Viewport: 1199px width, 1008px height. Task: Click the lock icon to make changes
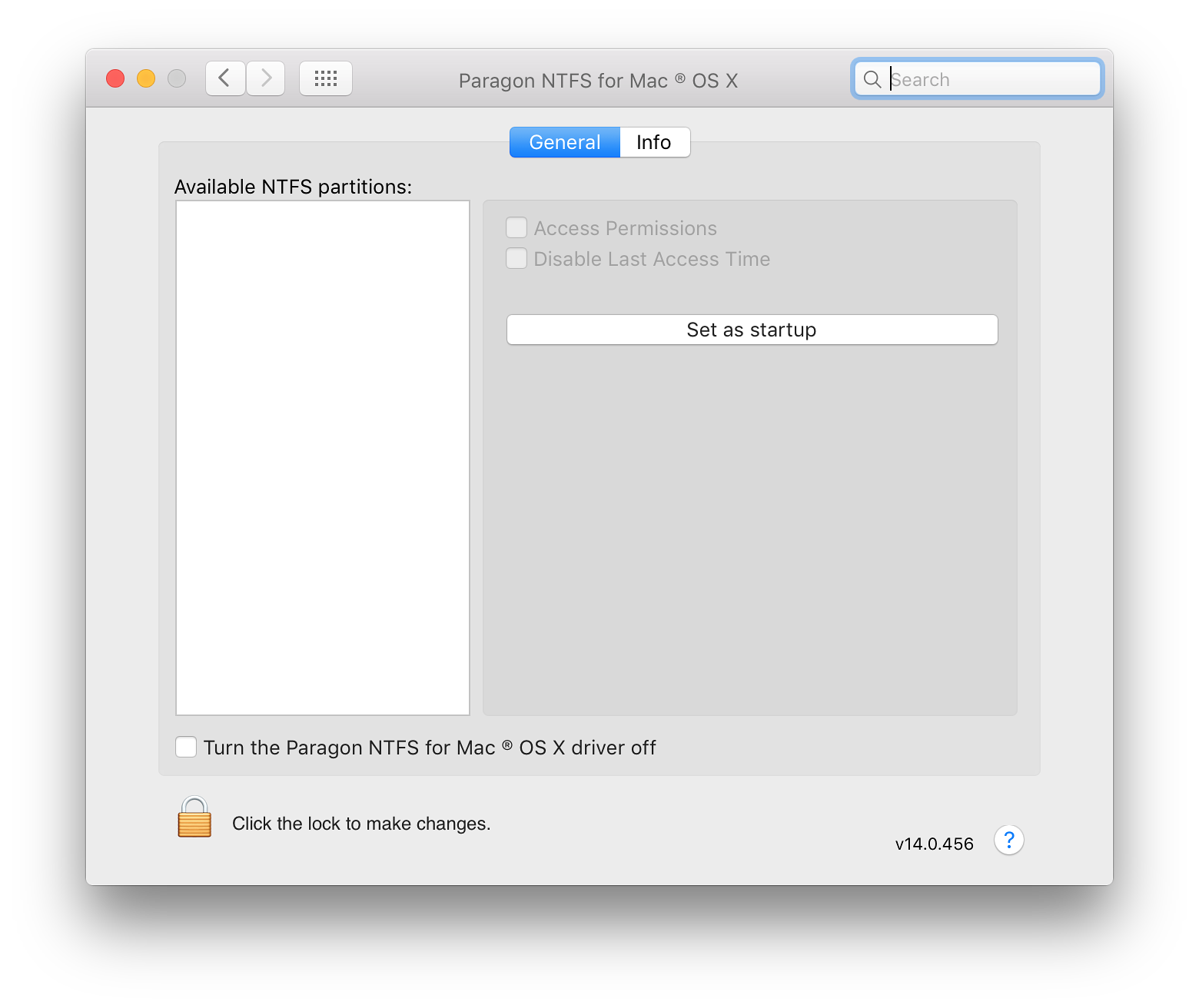pos(194,817)
